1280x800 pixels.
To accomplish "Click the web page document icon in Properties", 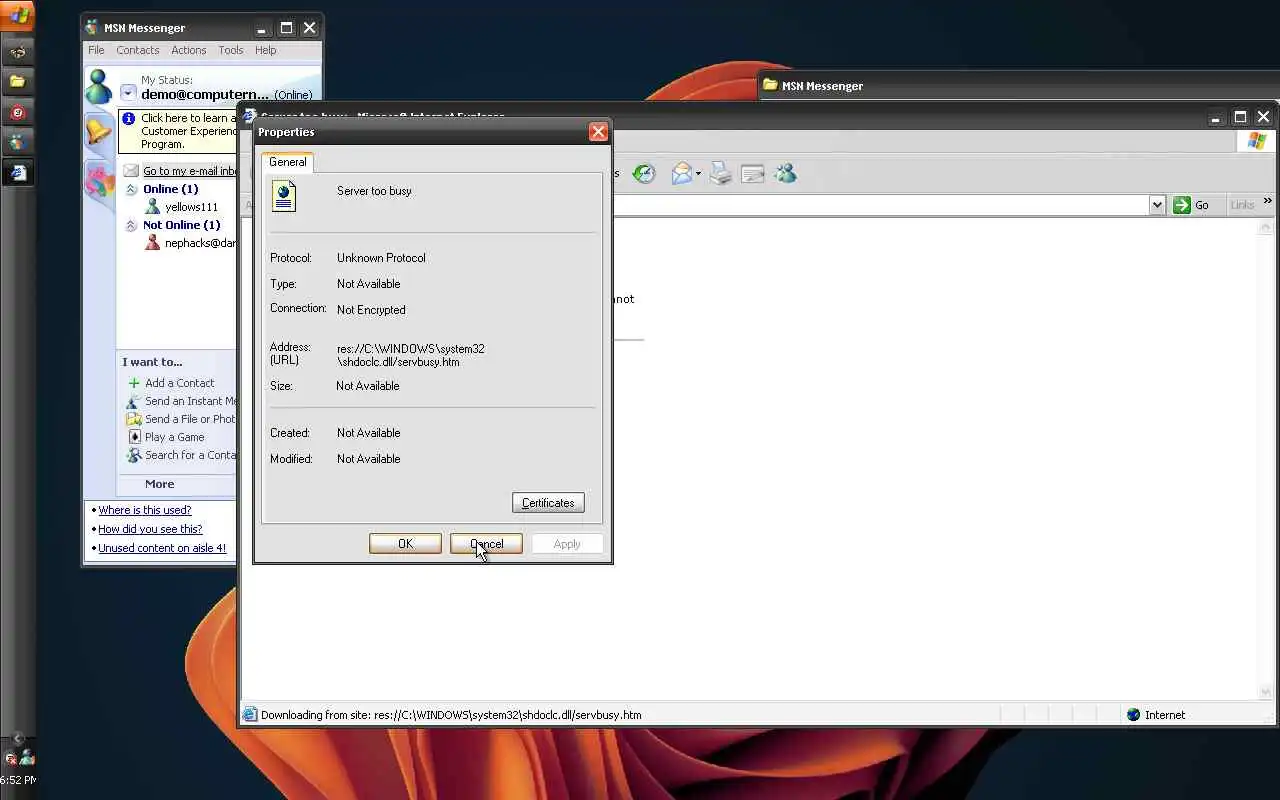I will point(284,196).
